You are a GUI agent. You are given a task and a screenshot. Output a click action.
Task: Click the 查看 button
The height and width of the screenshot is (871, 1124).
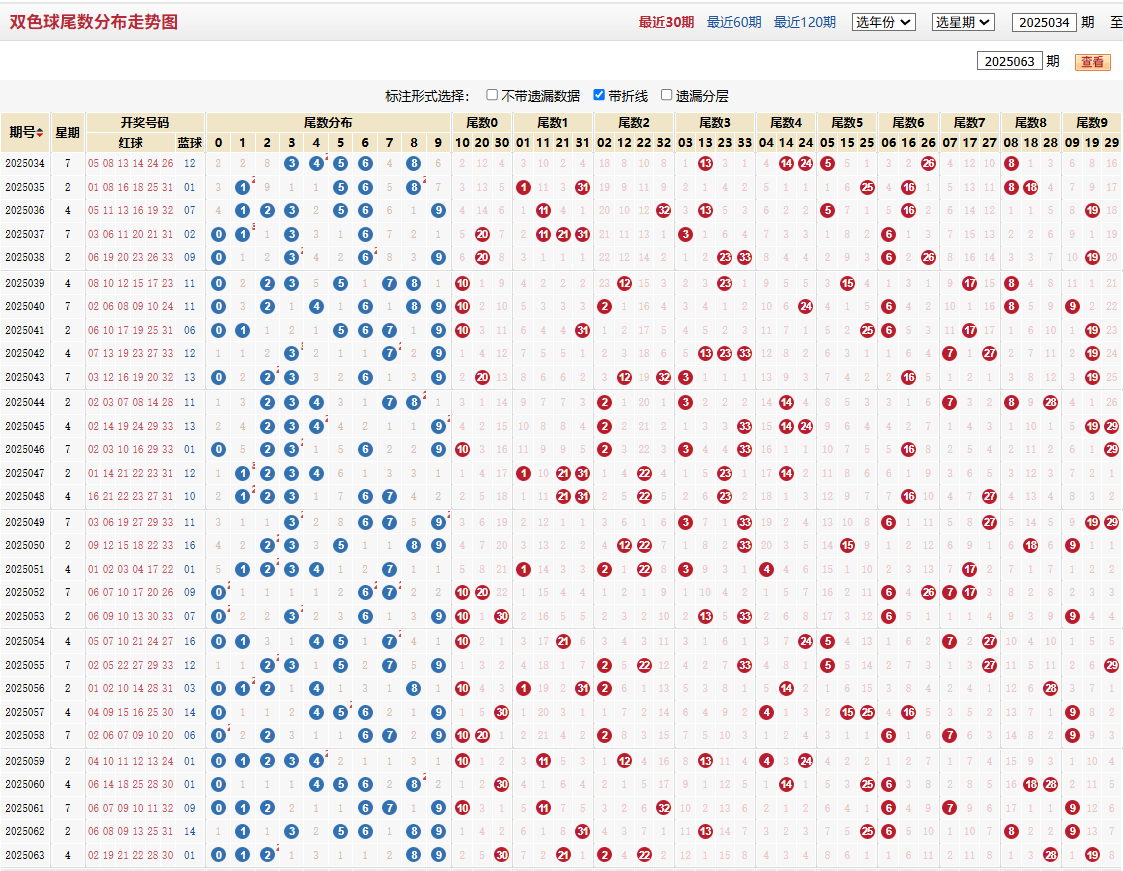(x=1092, y=62)
